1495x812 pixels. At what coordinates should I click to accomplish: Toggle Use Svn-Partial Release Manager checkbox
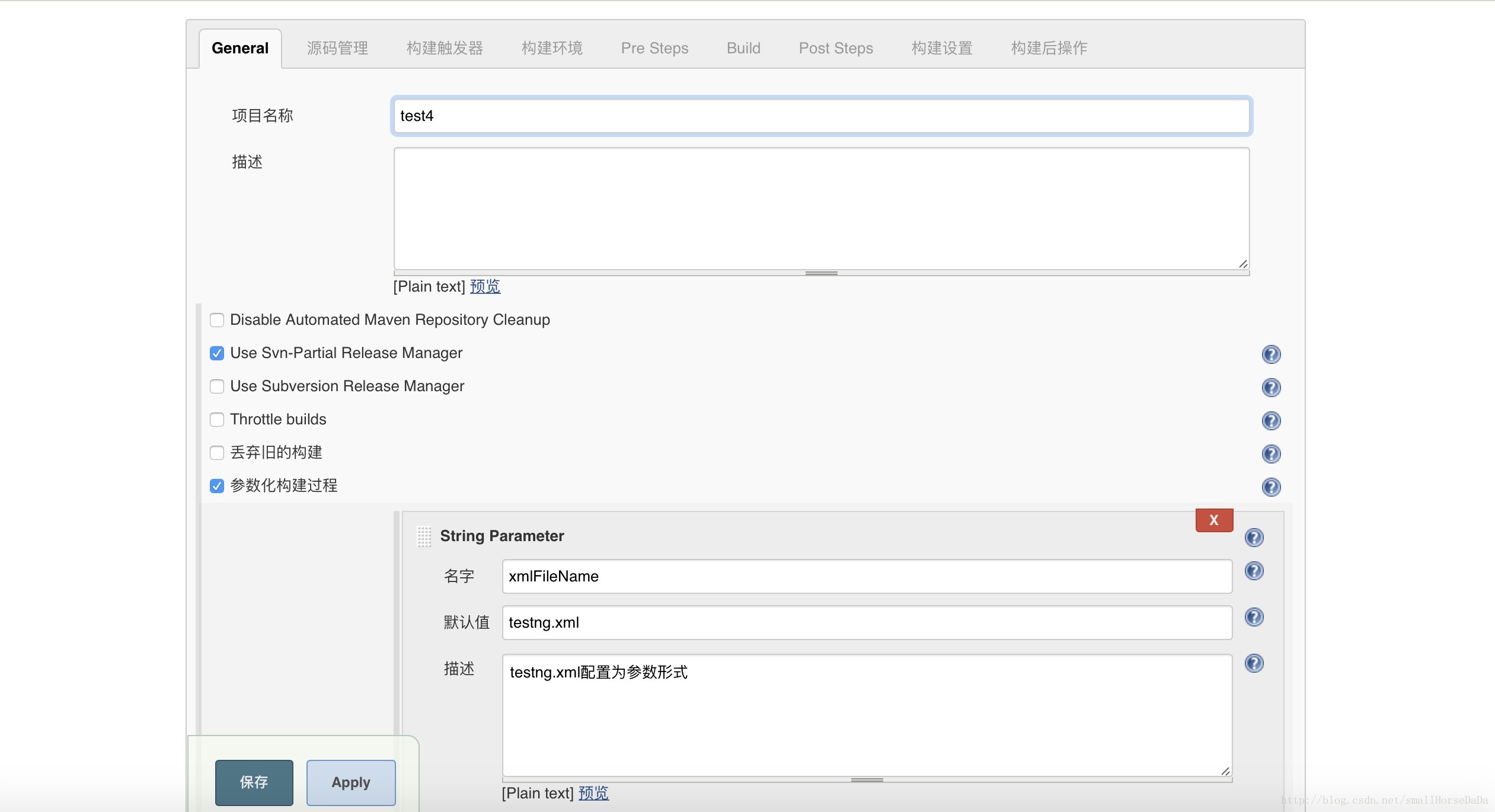click(217, 353)
